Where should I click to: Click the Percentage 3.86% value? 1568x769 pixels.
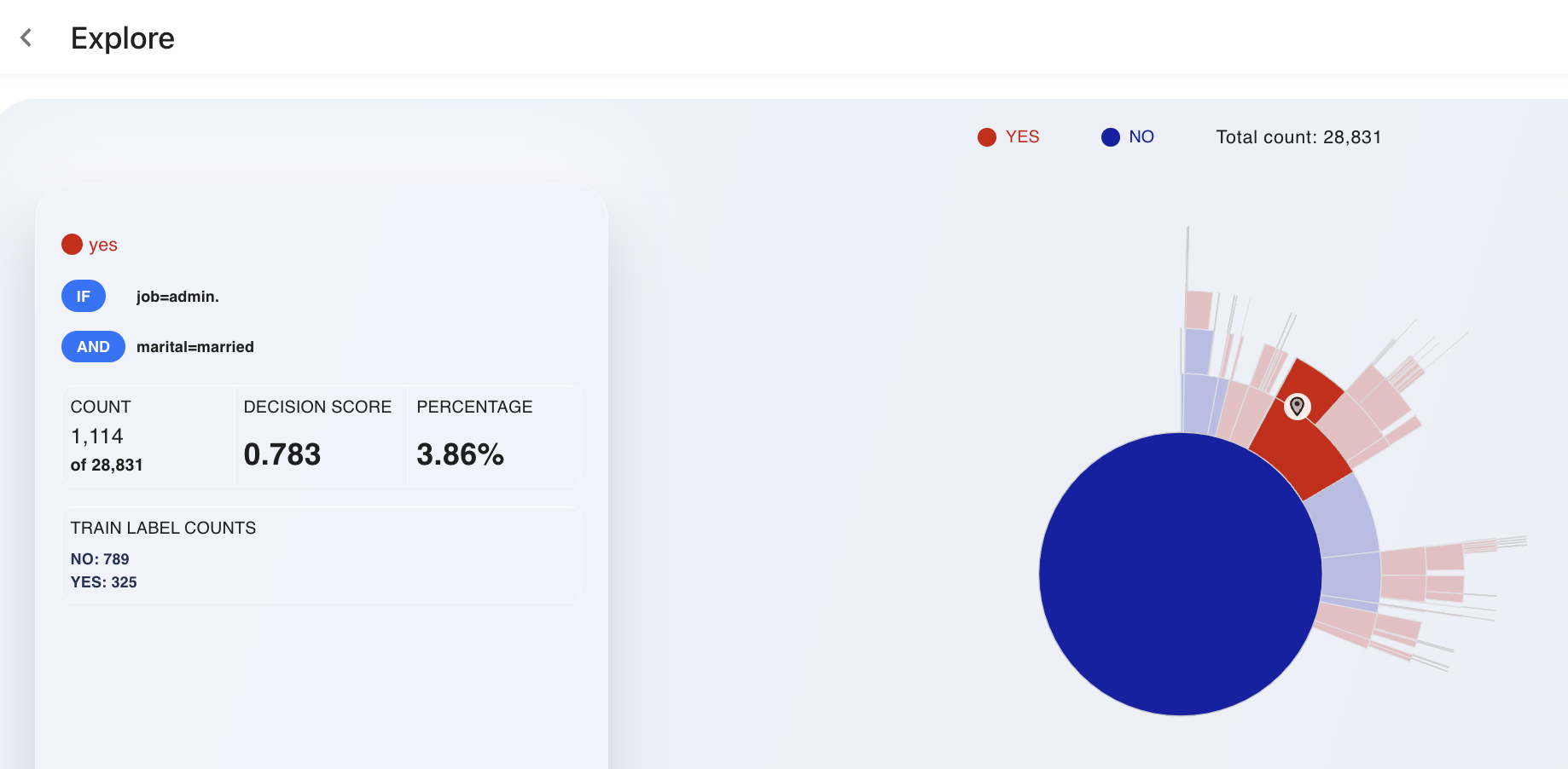click(x=460, y=454)
